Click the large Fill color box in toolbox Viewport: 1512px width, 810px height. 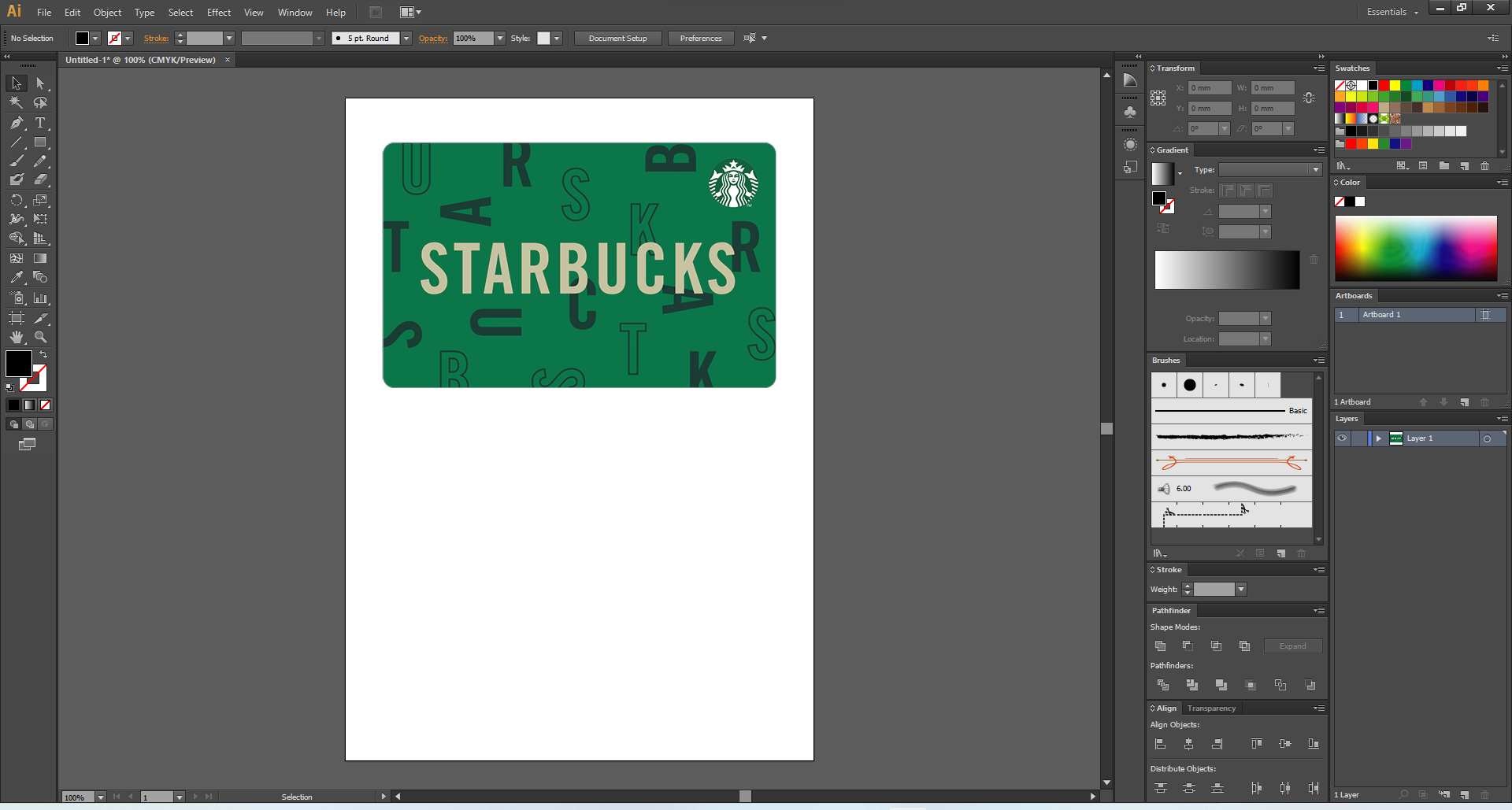(19, 364)
